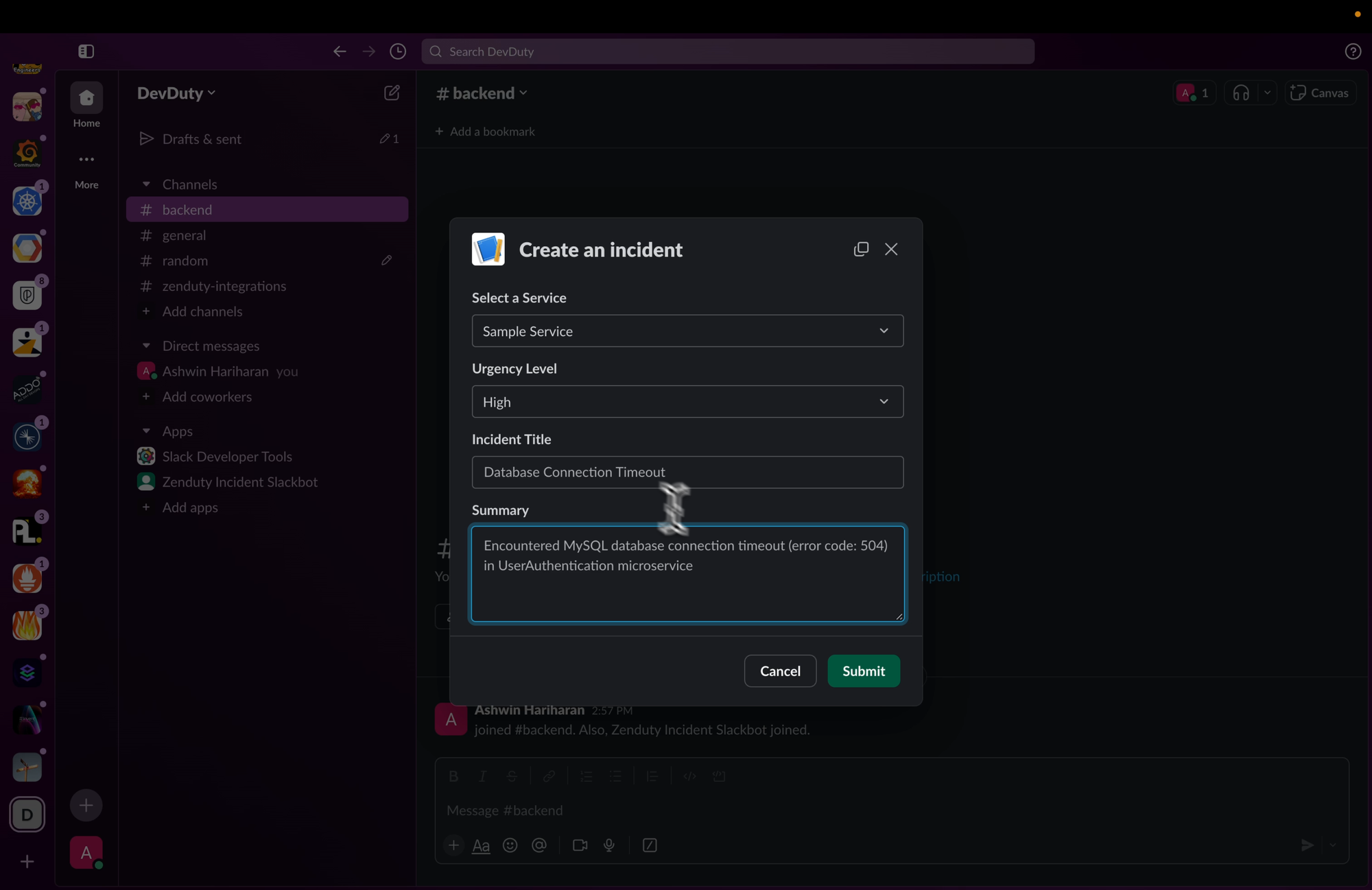Click the italic formatting icon
This screenshot has height=890, width=1372.
point(482,776)
